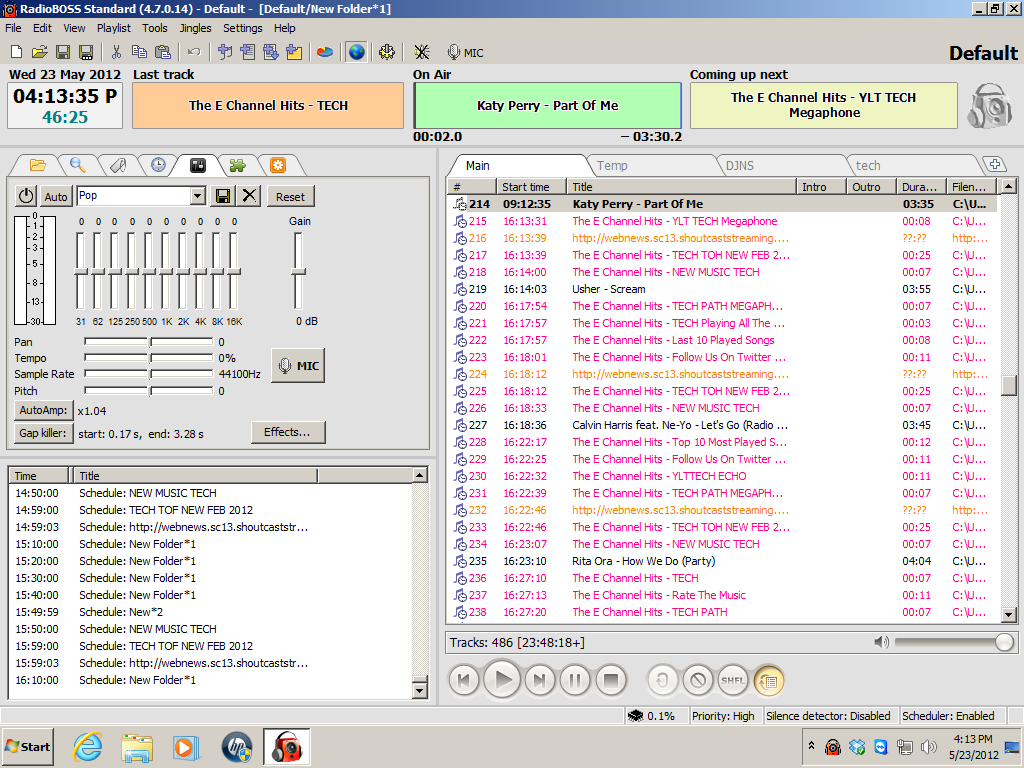Paste tracks with the clipboard icon
This screenshot has height=768, width=1024.
point(163,52)
